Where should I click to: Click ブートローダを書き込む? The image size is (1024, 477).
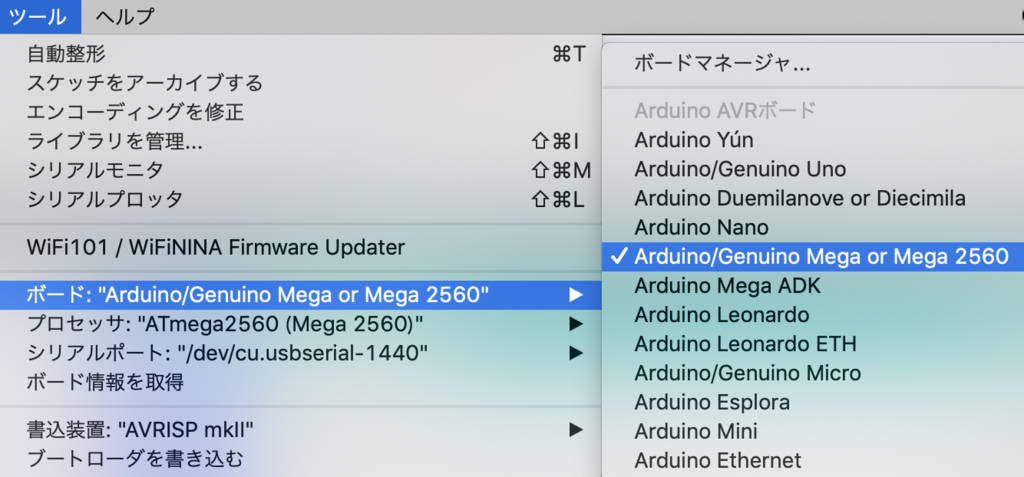click(135, 459)
